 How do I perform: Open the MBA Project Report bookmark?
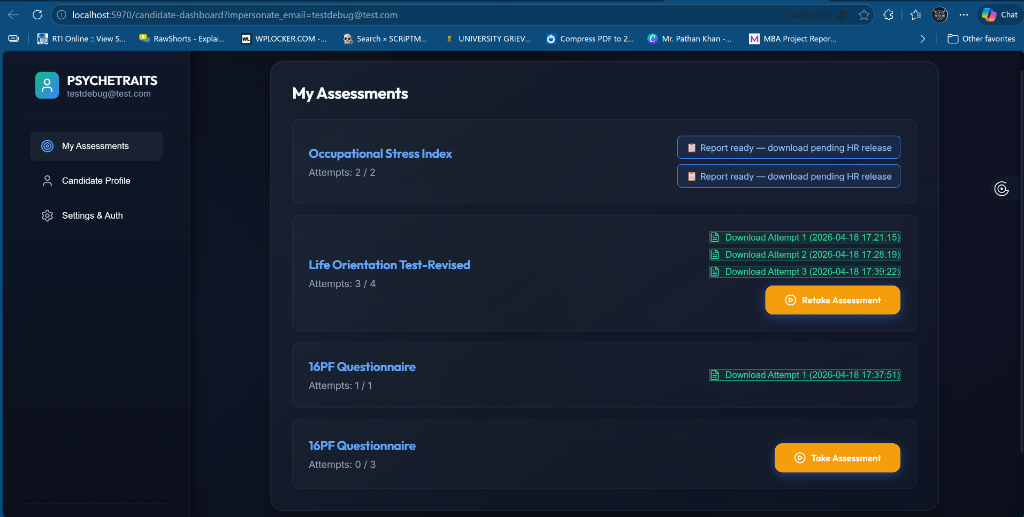792,39
